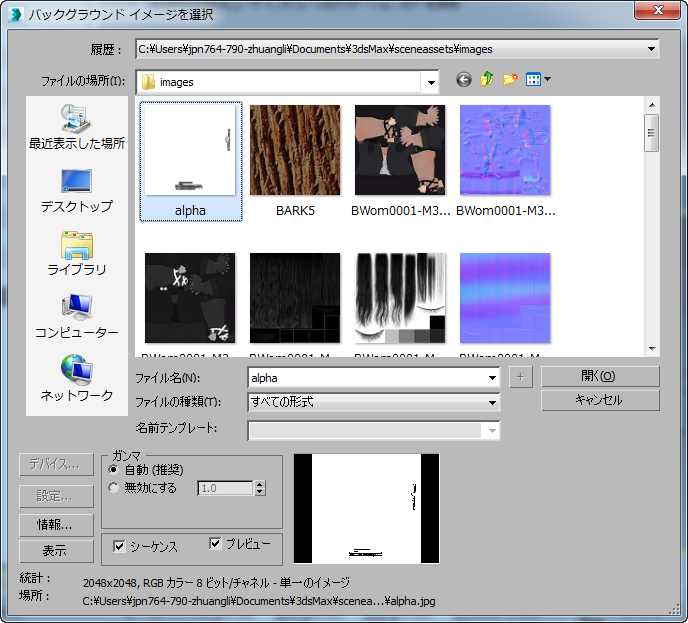Open ライブラリ location
Image resolution: width=688 pixels, height=623 pixels.
(x=77, y=254)
